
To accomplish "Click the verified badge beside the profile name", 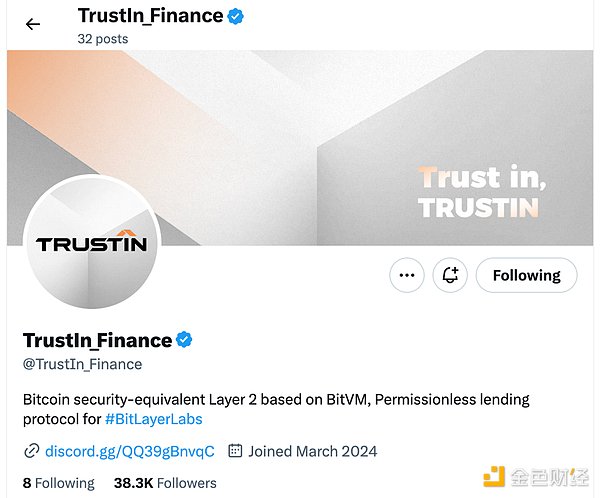I will point(184,340).
